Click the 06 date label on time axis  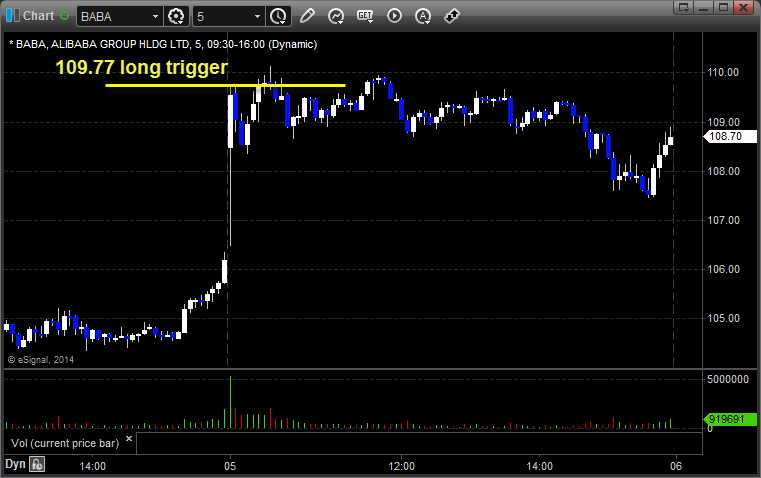click(x=676, y=466)
